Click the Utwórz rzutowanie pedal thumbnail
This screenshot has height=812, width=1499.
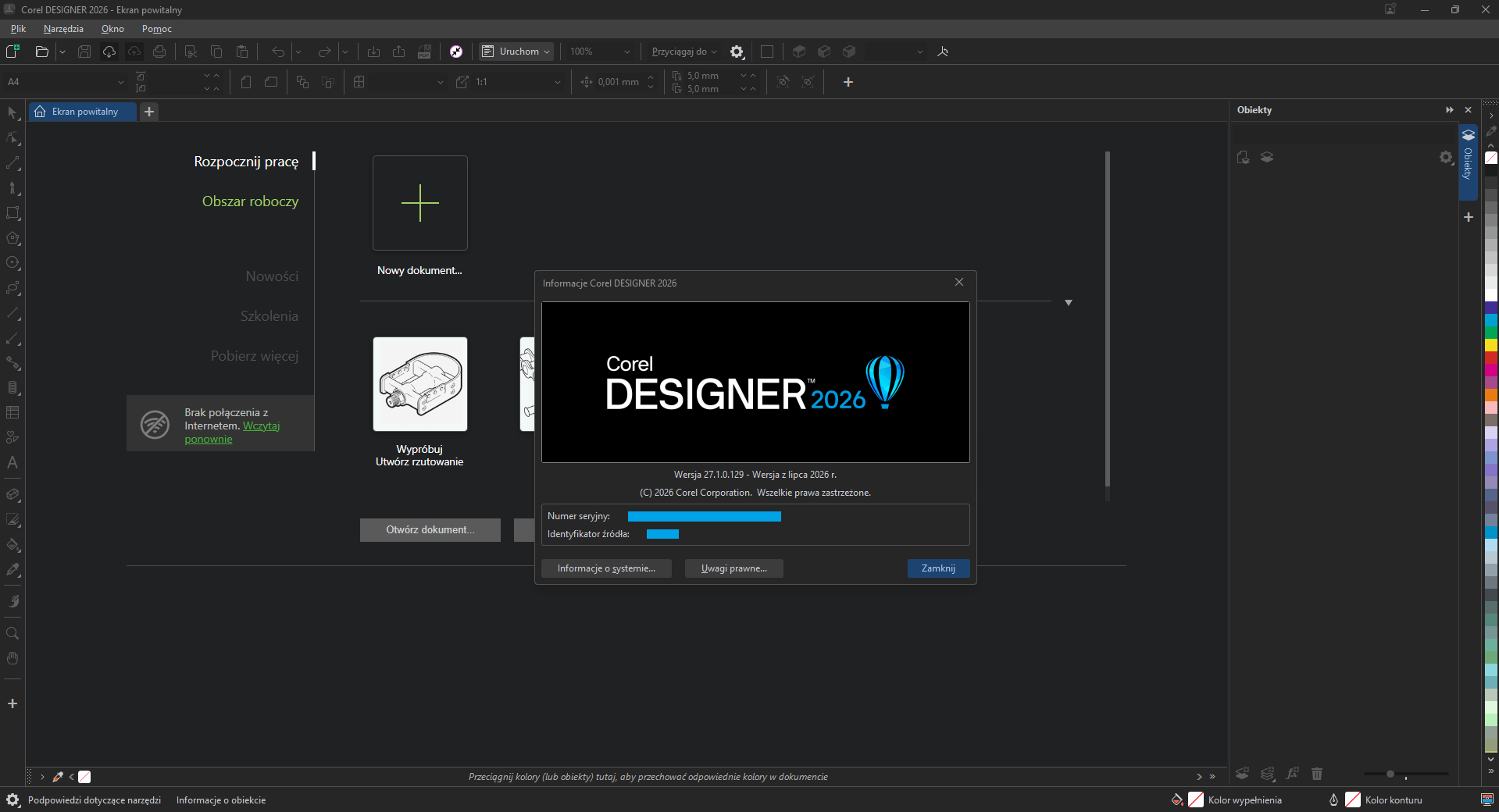tap(420, 384)
